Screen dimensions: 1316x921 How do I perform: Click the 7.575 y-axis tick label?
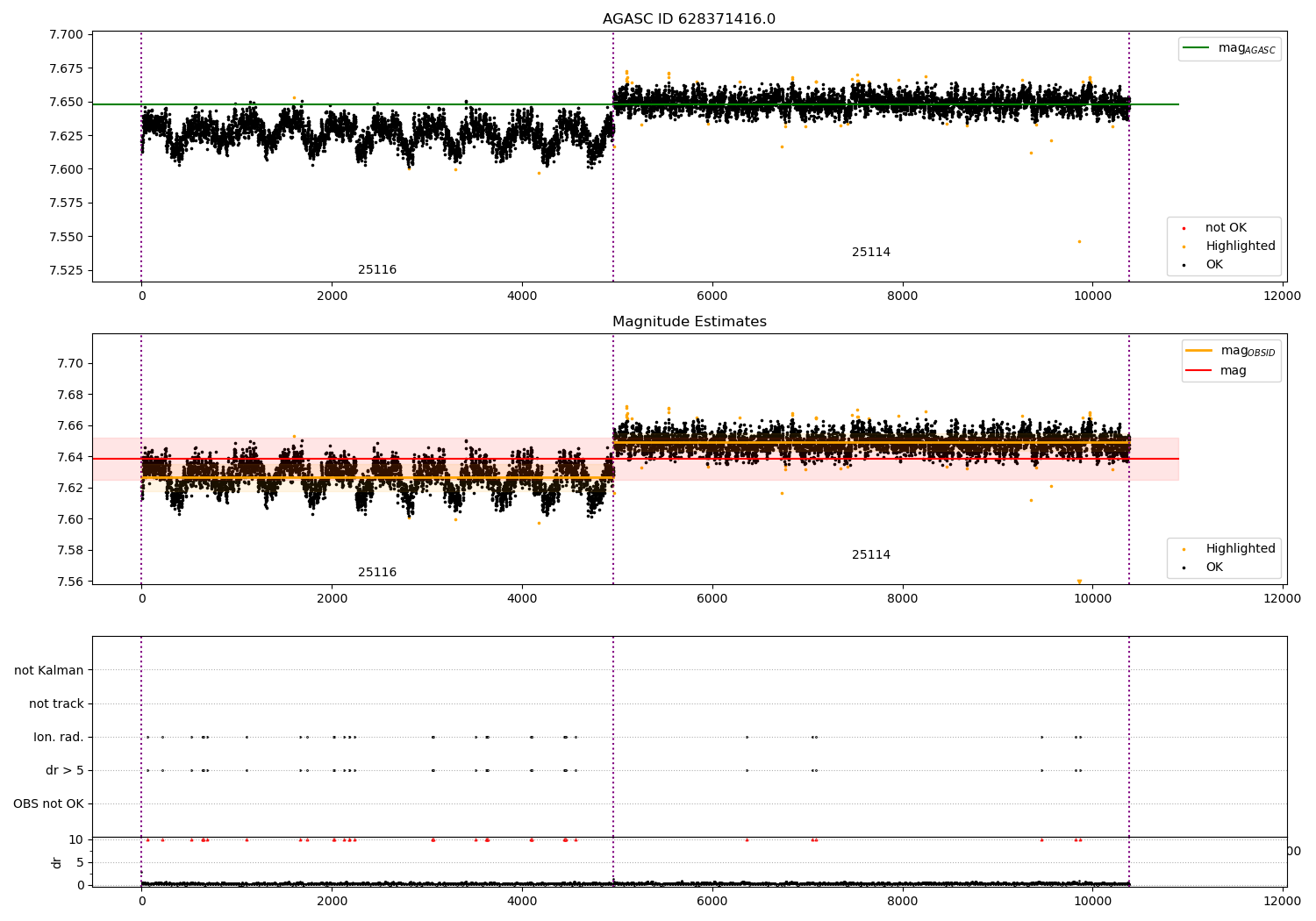66,203
